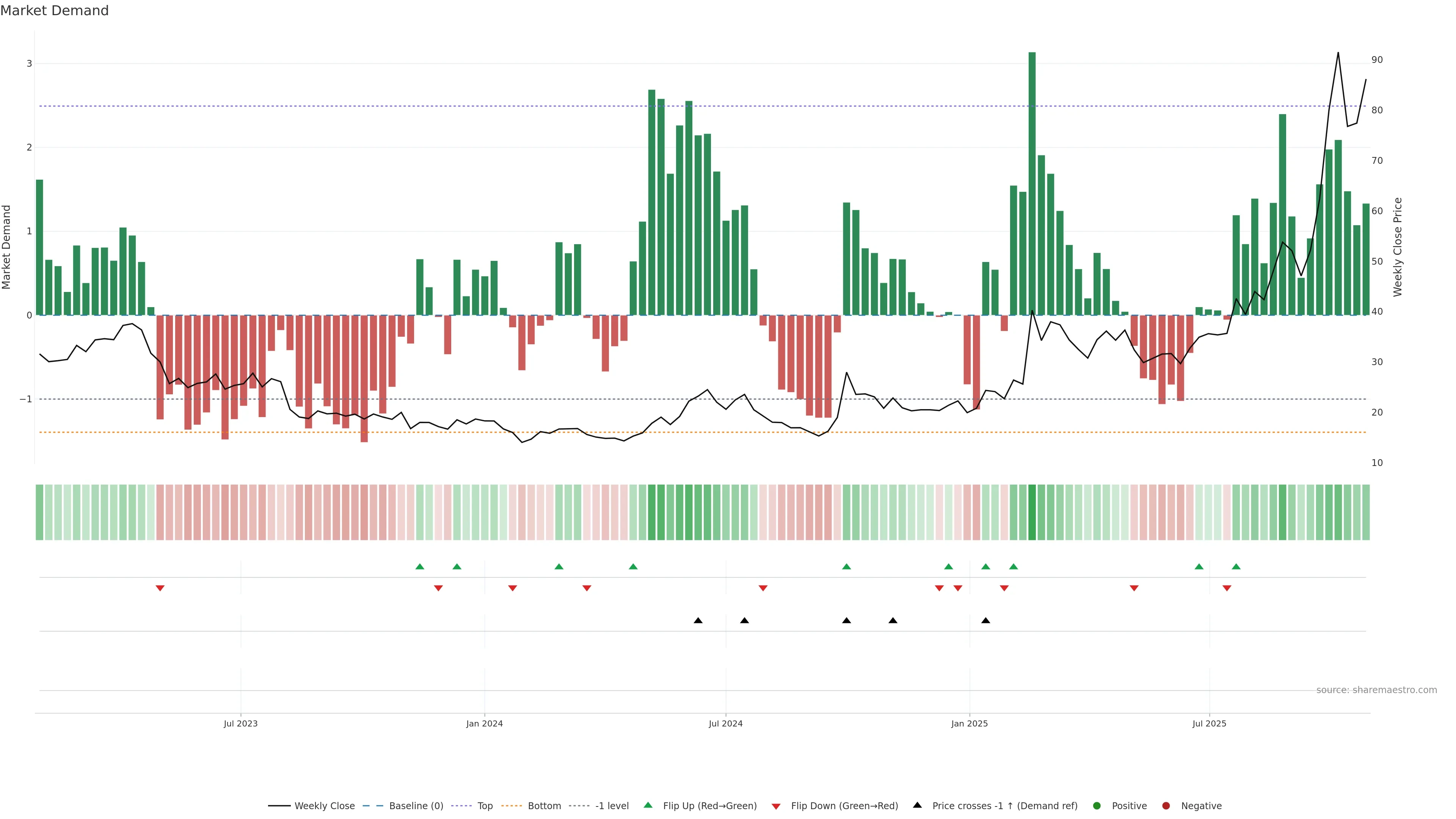Click the red Flip Down triangle legend icon

tap(776, 806)
